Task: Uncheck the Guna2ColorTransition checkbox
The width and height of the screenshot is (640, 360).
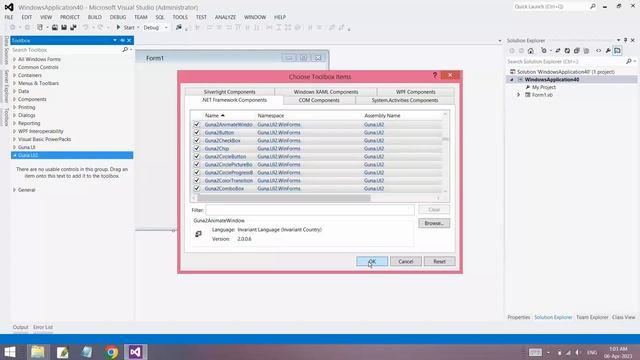Action: 197,180
